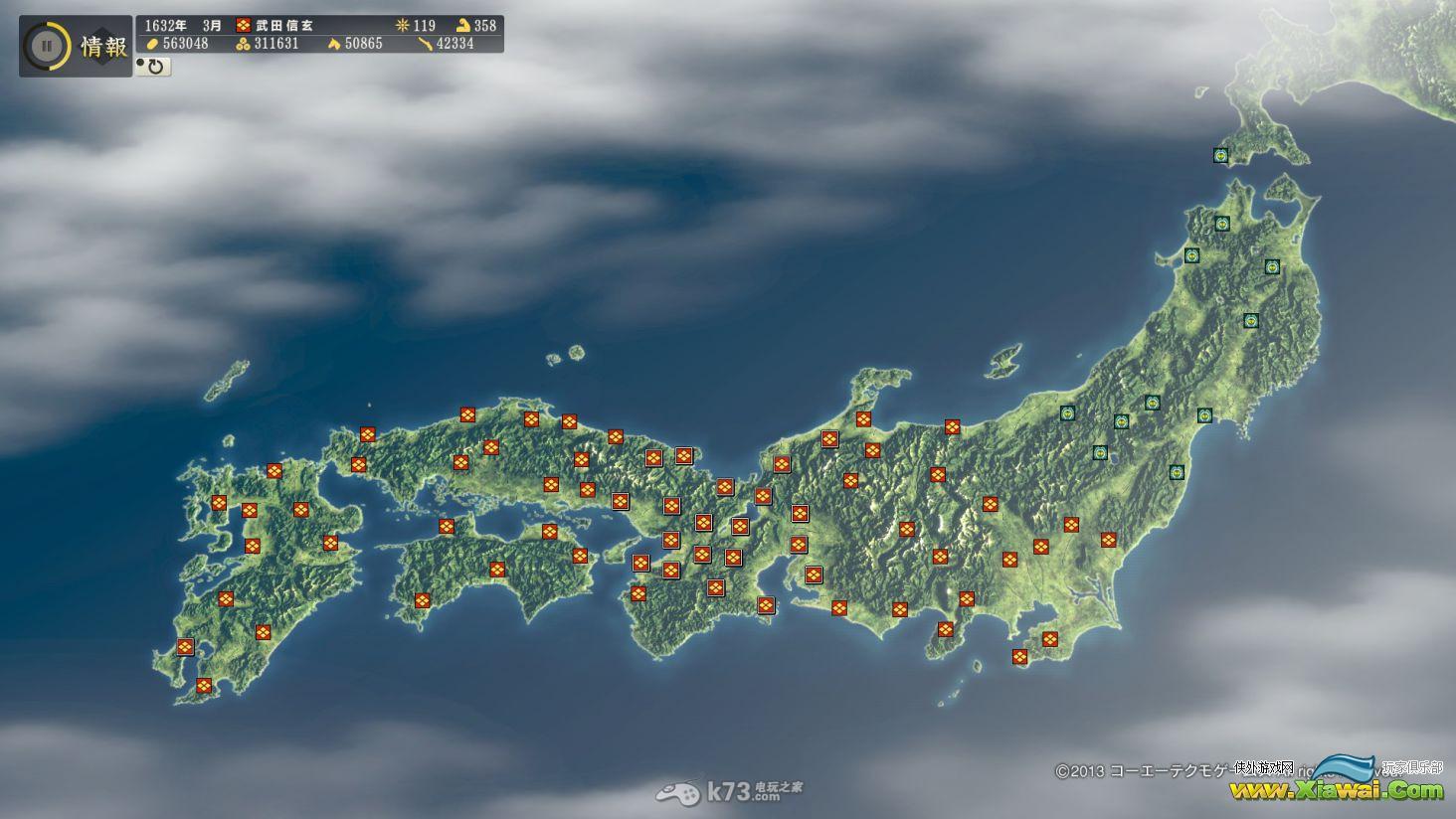Screen dimensions: 1456x819
Task: Click the flexed-arm icon beside 358
Action: [x=463, y=25]
